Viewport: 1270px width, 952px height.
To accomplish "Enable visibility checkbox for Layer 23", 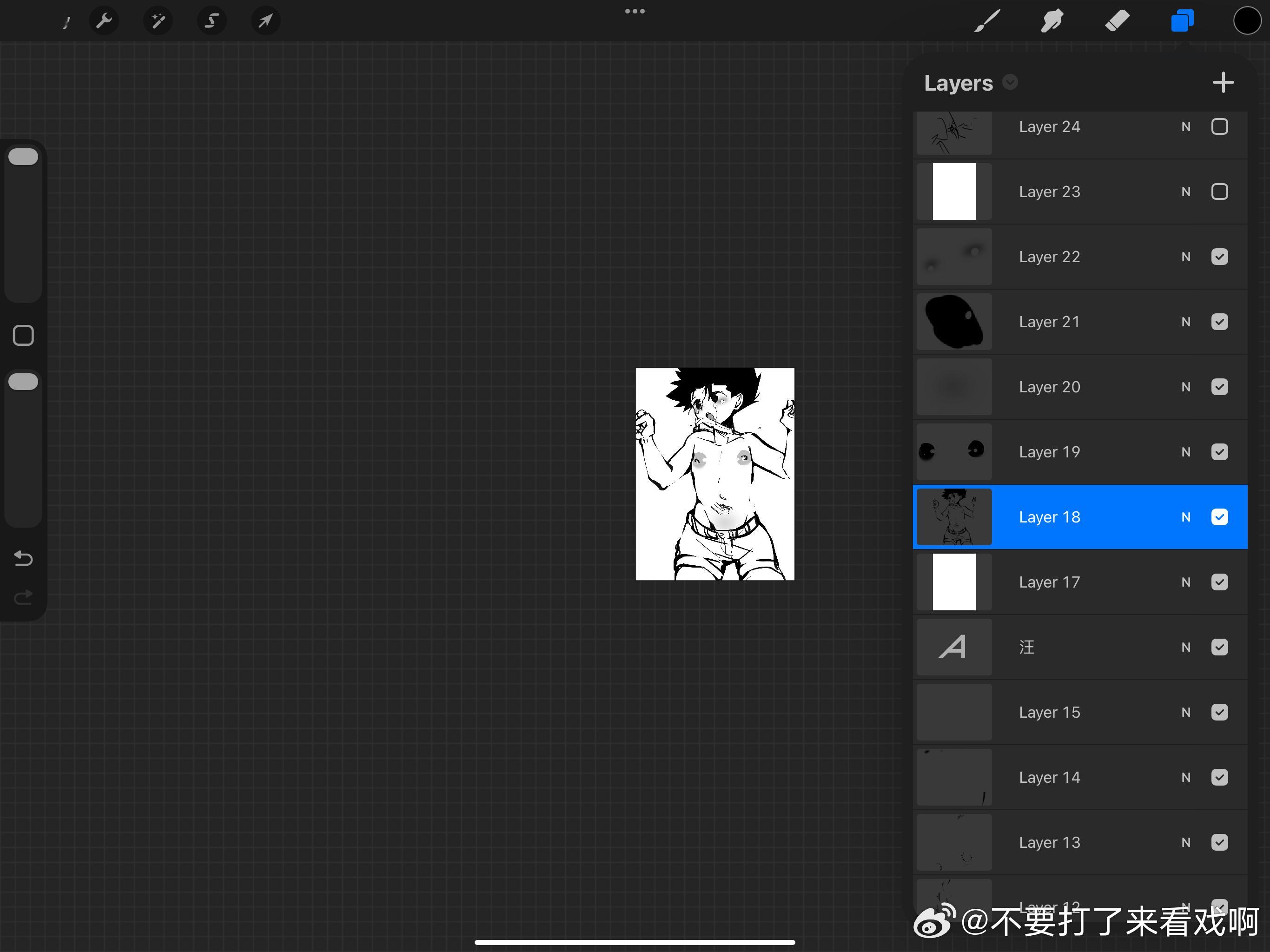I will (1219, 191).
